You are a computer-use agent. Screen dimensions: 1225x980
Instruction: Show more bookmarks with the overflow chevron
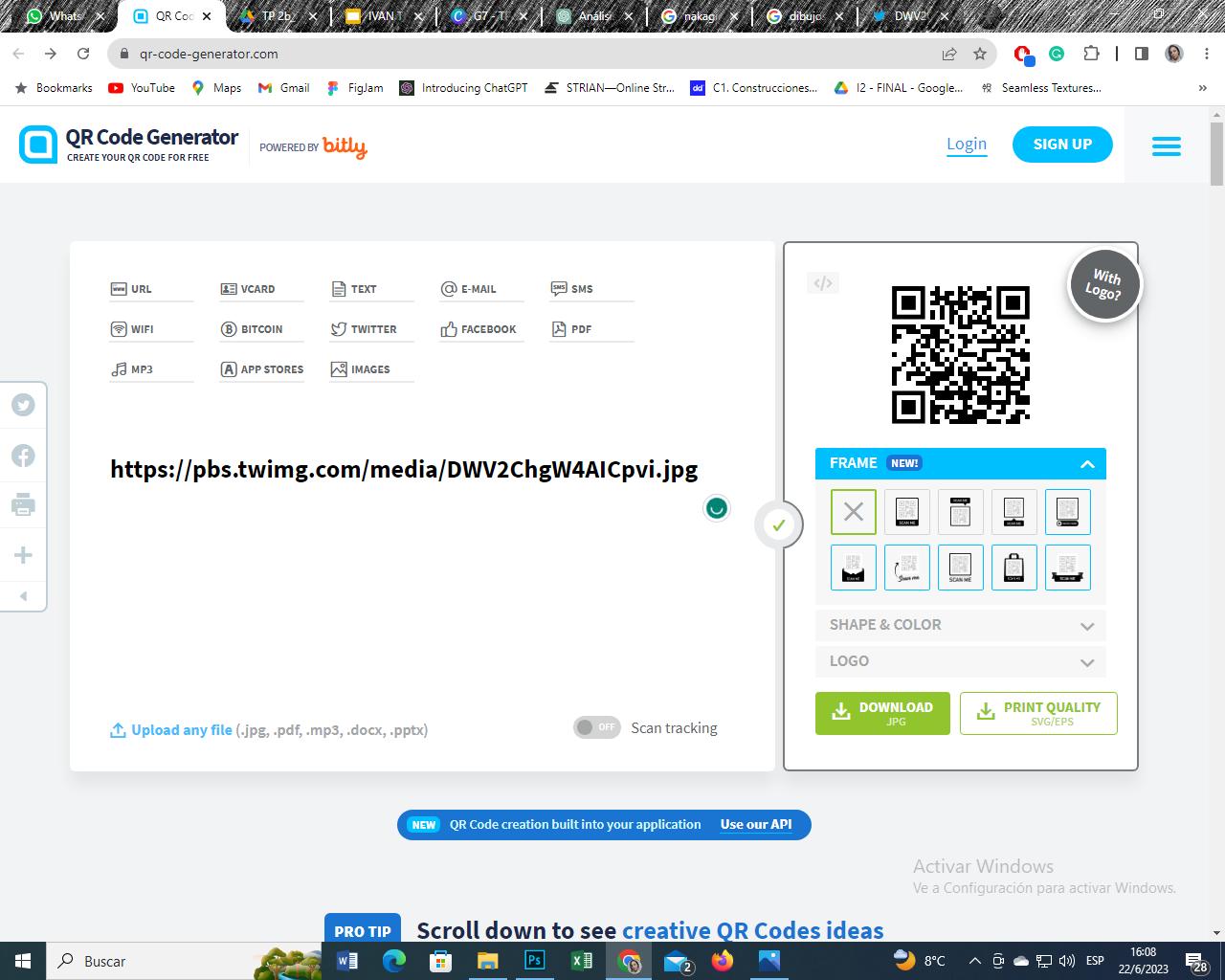pyautogui.click(x=1203, y=87)
